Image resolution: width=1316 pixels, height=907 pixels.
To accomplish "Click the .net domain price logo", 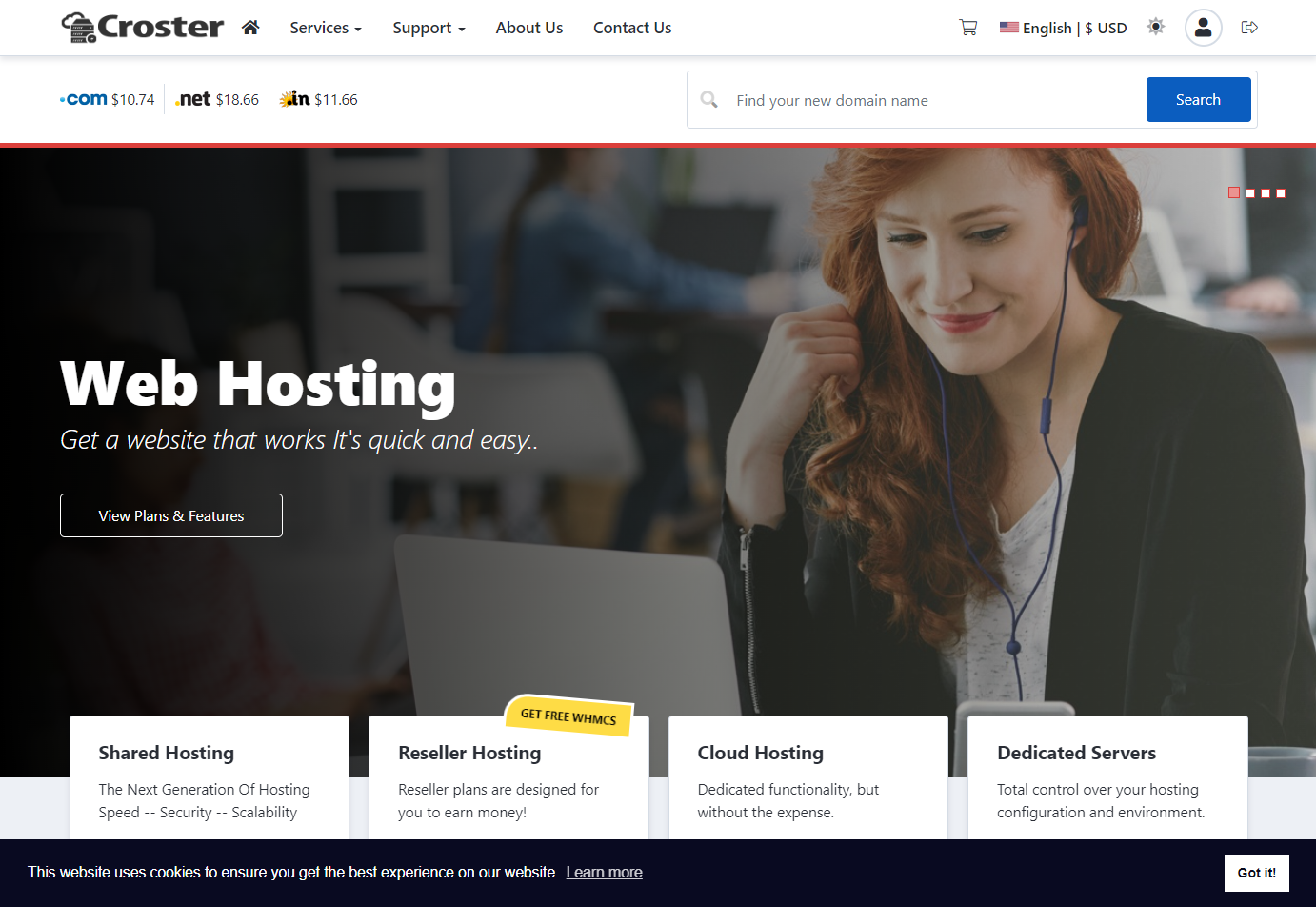I will coord(193,99).
